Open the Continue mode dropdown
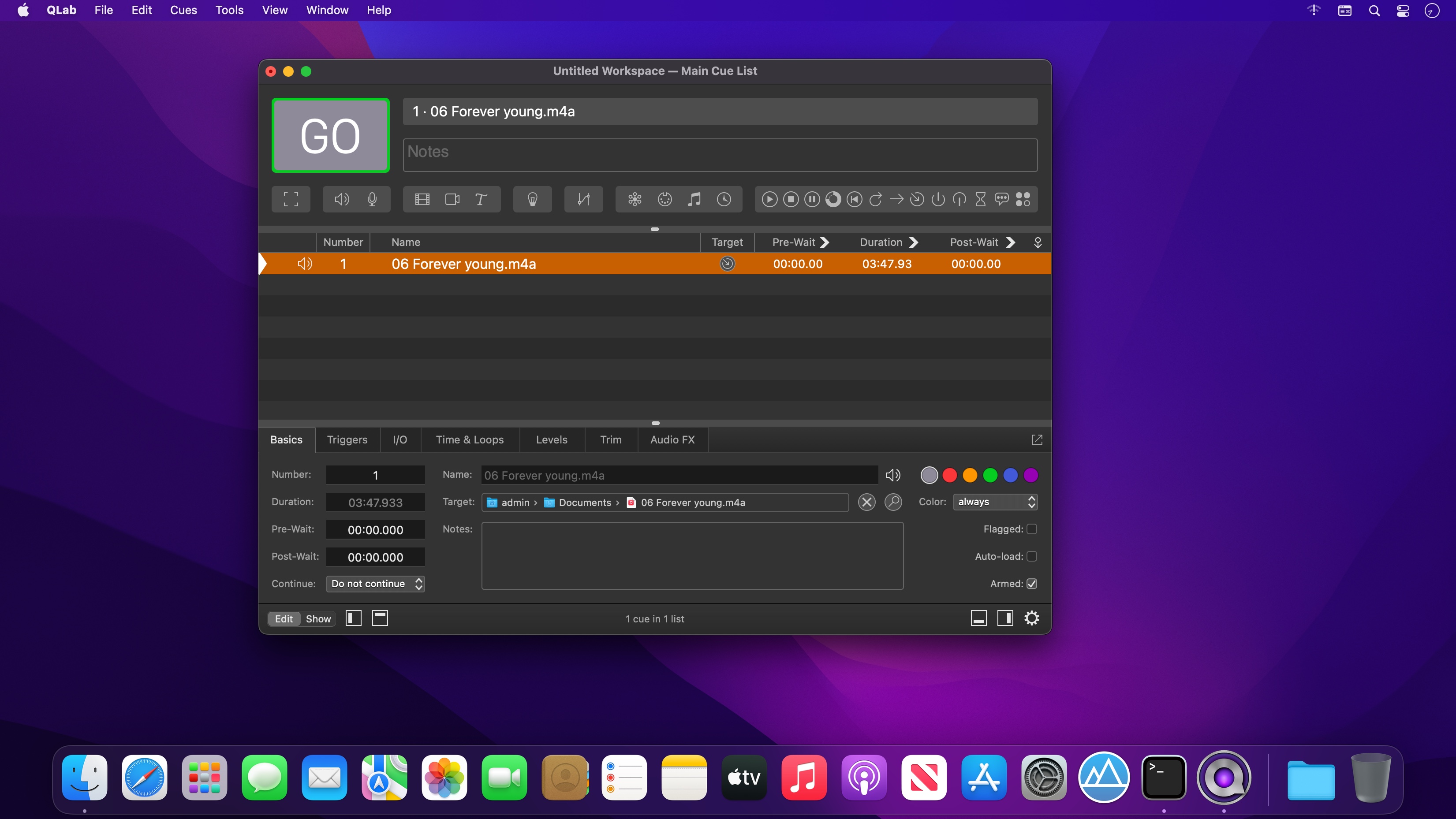 [x=375, y=584]
